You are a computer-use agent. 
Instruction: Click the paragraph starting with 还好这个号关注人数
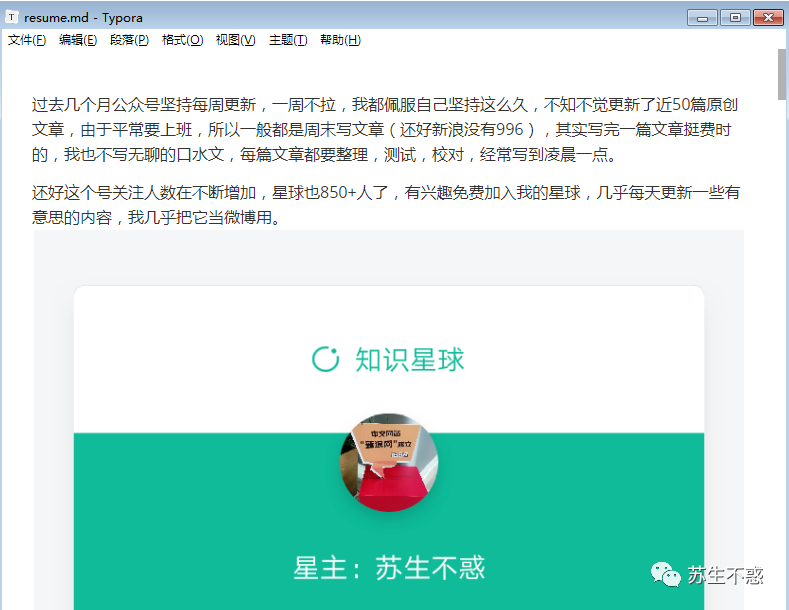385,205
